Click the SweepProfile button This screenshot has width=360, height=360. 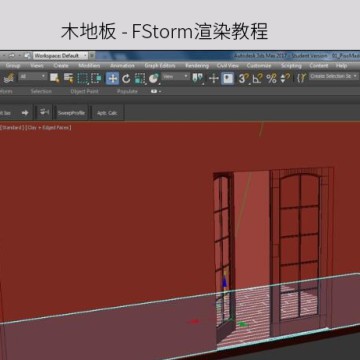pyautogui.click(x=71, y=113)
